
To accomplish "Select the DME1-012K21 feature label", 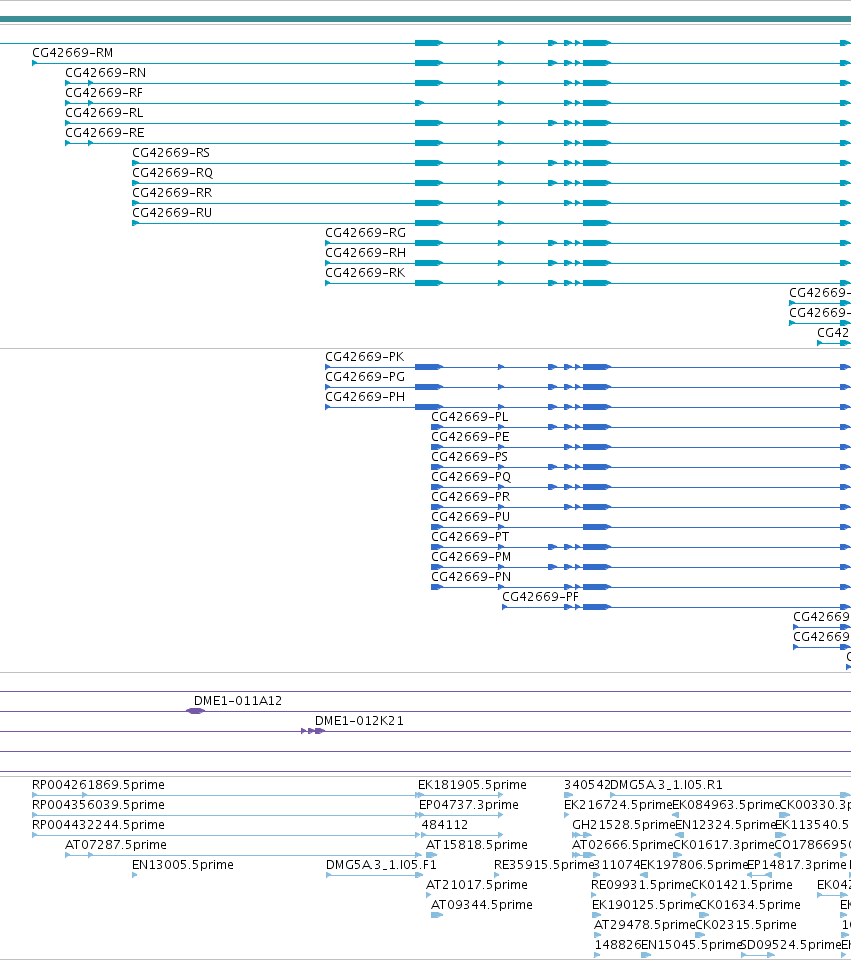I will tap(359, 721).
